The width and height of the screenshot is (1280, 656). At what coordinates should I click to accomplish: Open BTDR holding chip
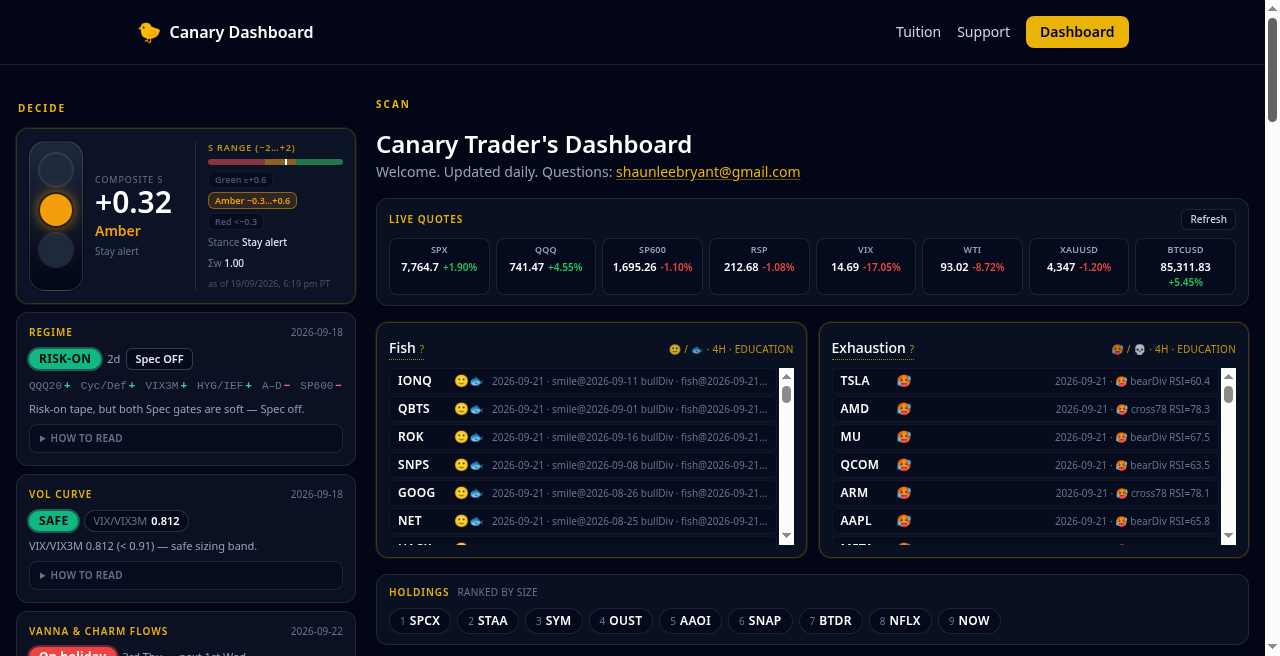830,621
